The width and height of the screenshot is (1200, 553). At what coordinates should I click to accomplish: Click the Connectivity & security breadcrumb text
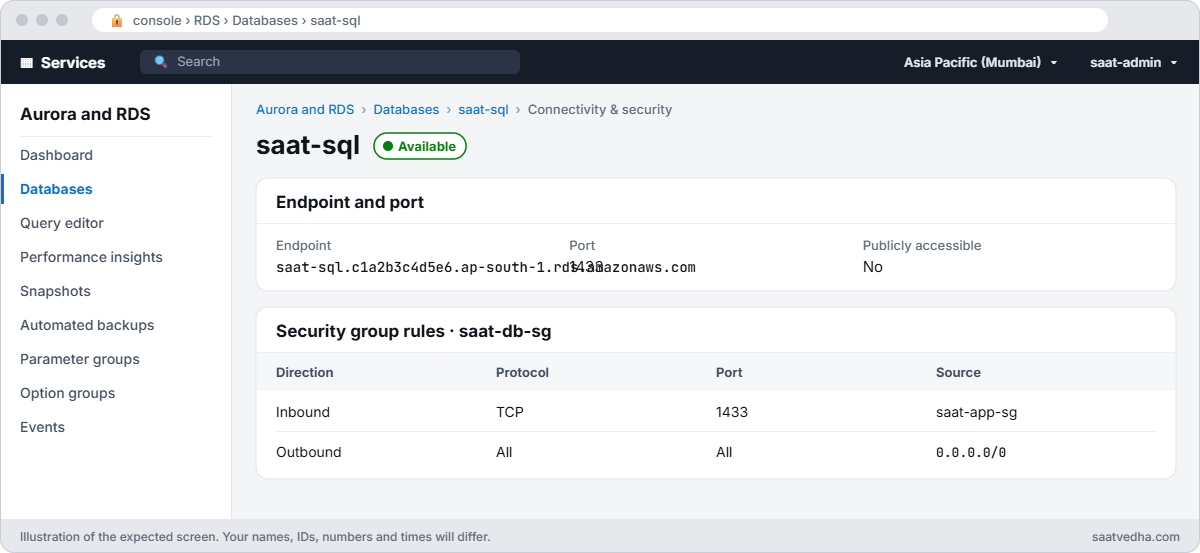coord(600,109)
